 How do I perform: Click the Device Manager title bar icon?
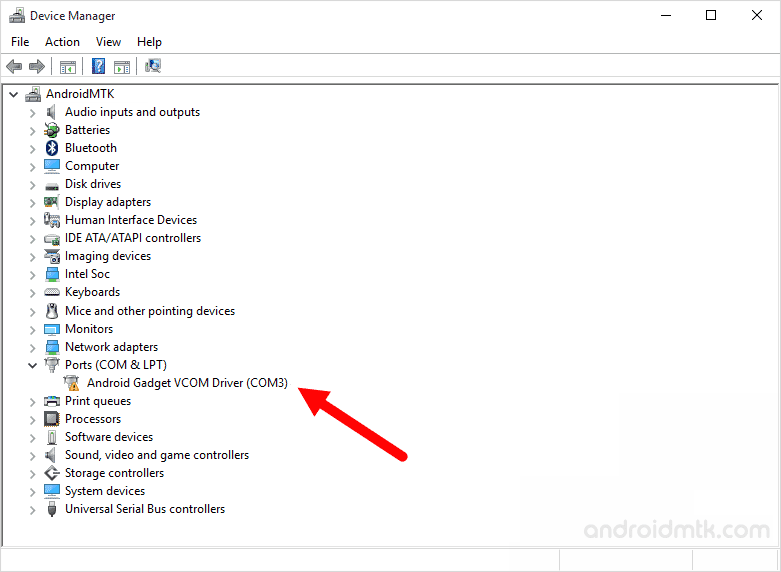(17, 16)
